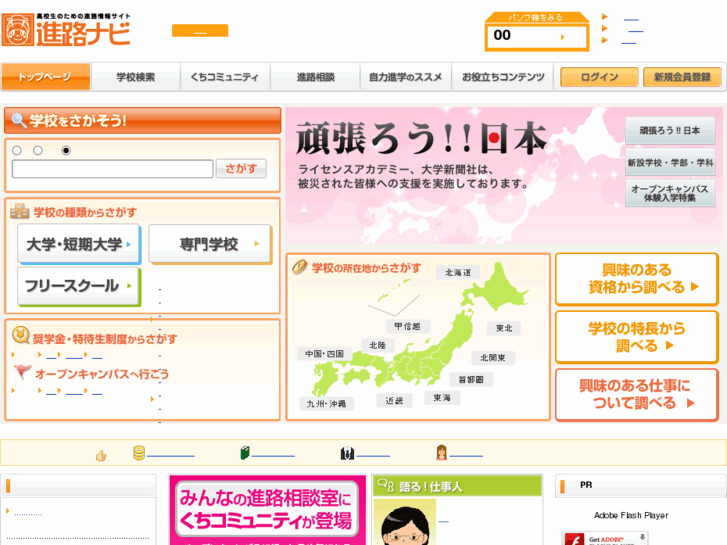The image size is (727, 545).
Task: Select 首都圏 region label on the map
Action: tap(471, 379)
